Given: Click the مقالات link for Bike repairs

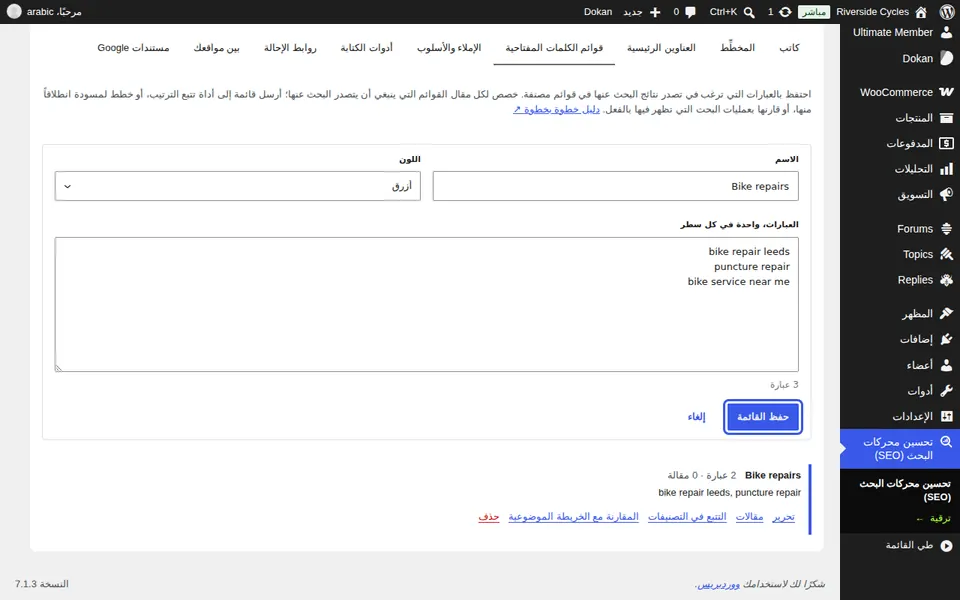Looking at the screenshot, I should coord(749,517).
